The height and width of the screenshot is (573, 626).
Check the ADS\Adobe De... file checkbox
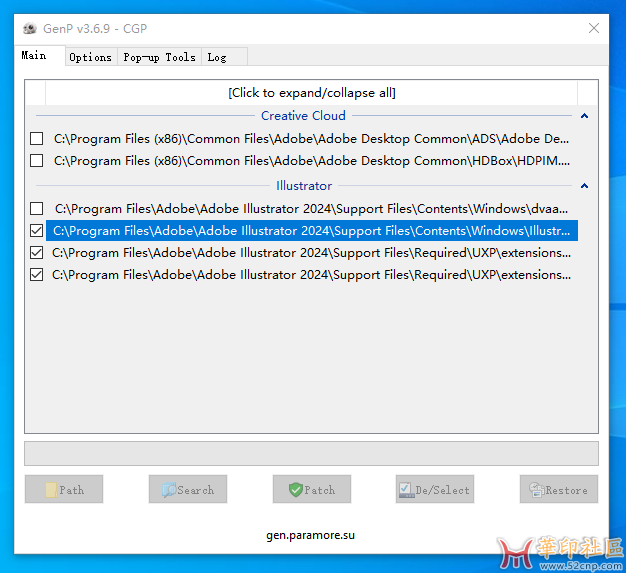click(x=37, y=139)
